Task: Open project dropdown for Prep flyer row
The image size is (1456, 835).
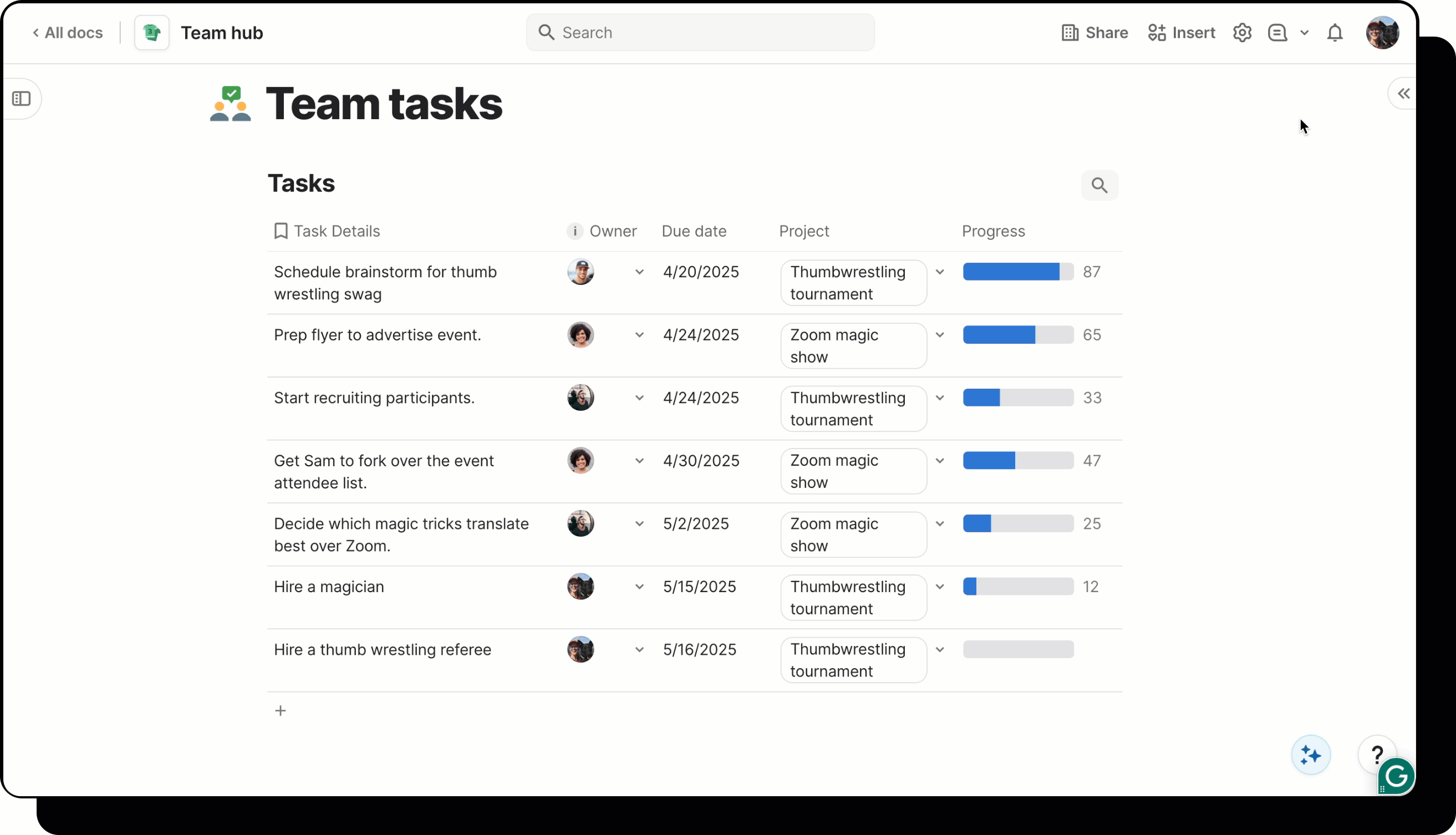Action: click(940, 335)
